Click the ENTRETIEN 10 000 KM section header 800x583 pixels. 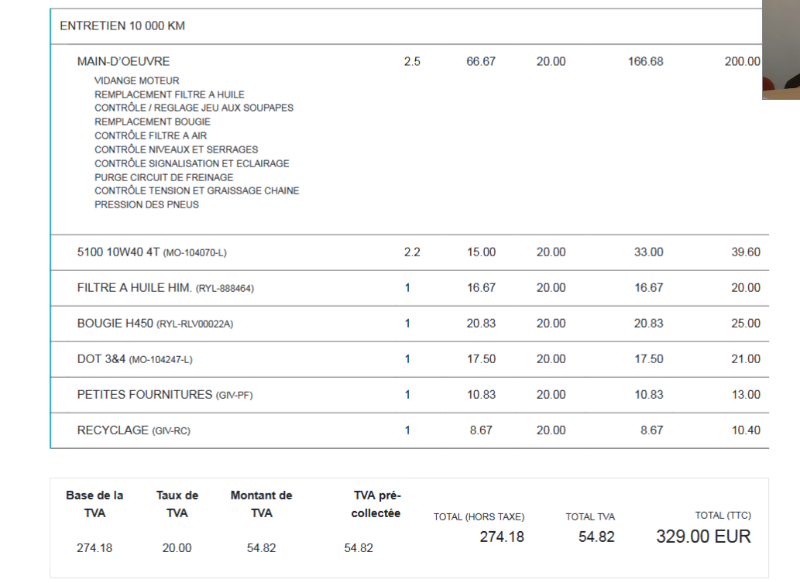pyautogui.click(x=122, y=26)
